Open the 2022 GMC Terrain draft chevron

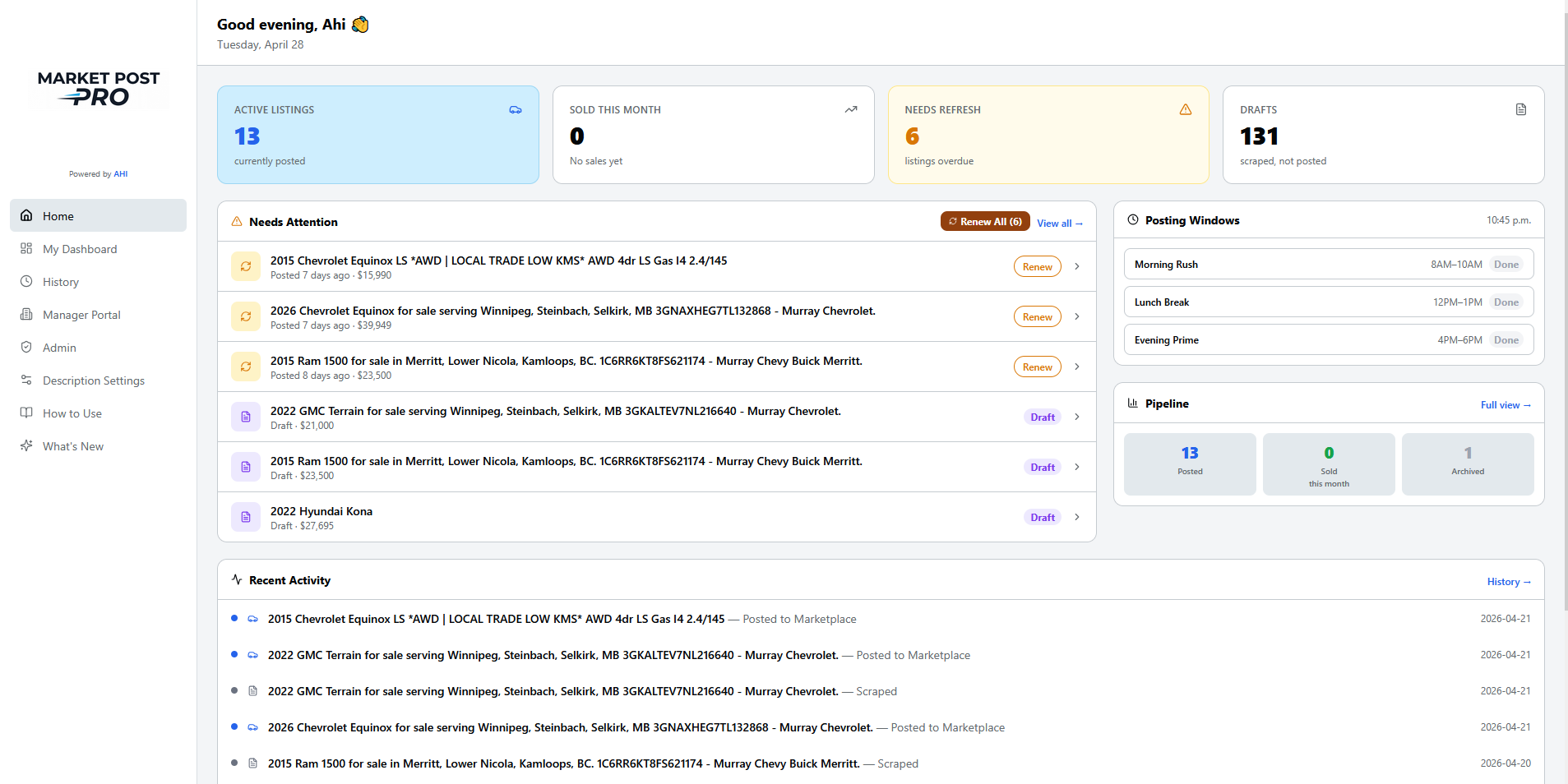tap(1076, 417)
